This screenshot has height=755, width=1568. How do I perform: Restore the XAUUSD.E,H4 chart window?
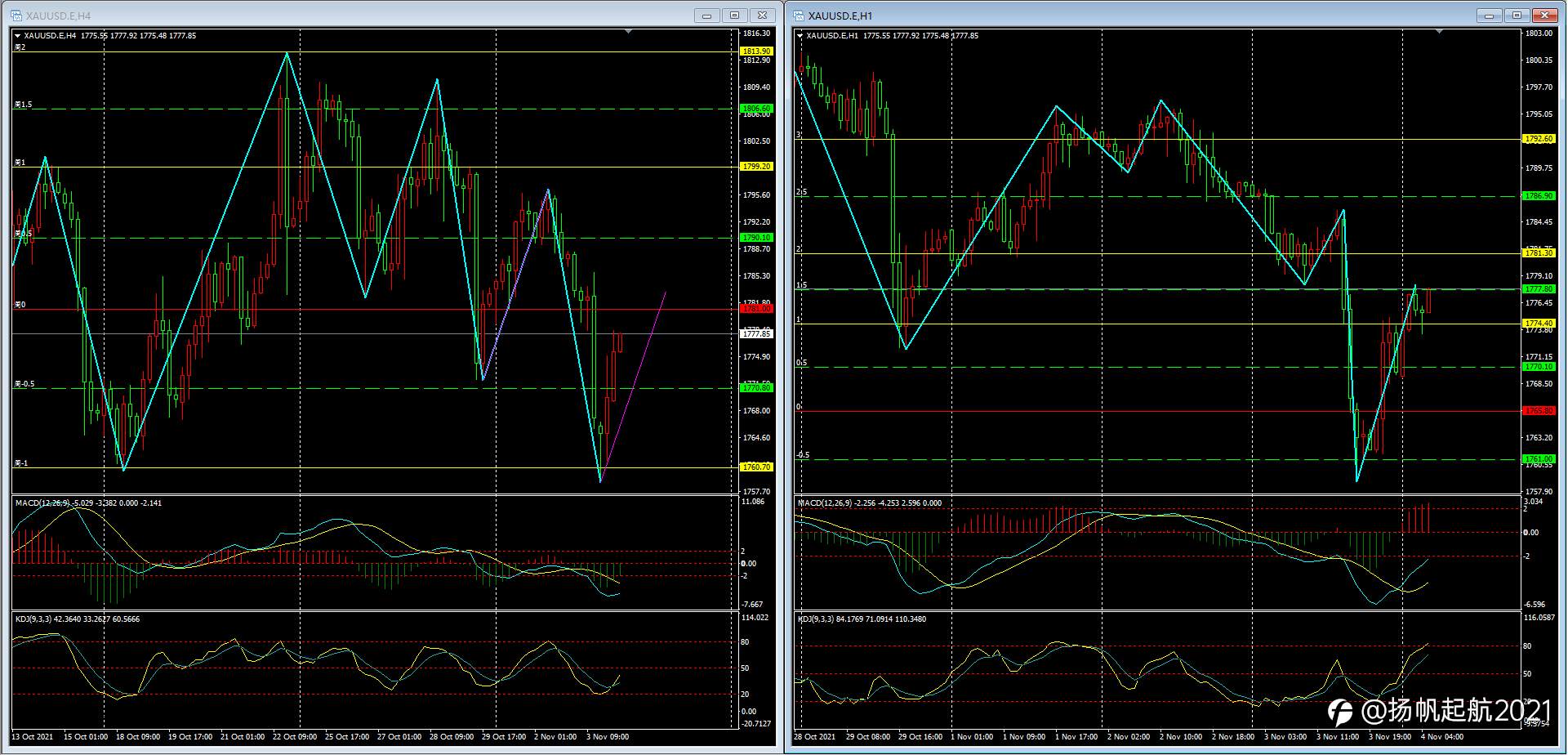pyautogui.click(x=735, y=16)
